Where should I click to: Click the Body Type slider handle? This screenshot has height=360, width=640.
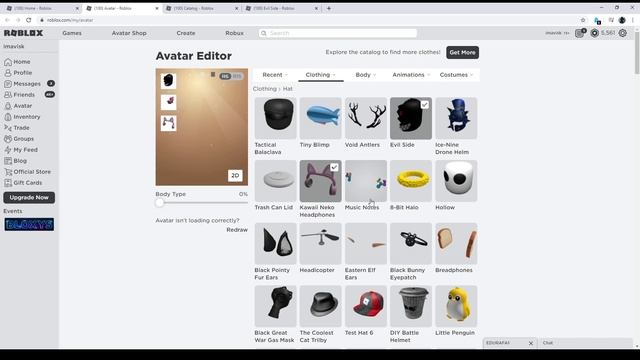coord(159,202)
